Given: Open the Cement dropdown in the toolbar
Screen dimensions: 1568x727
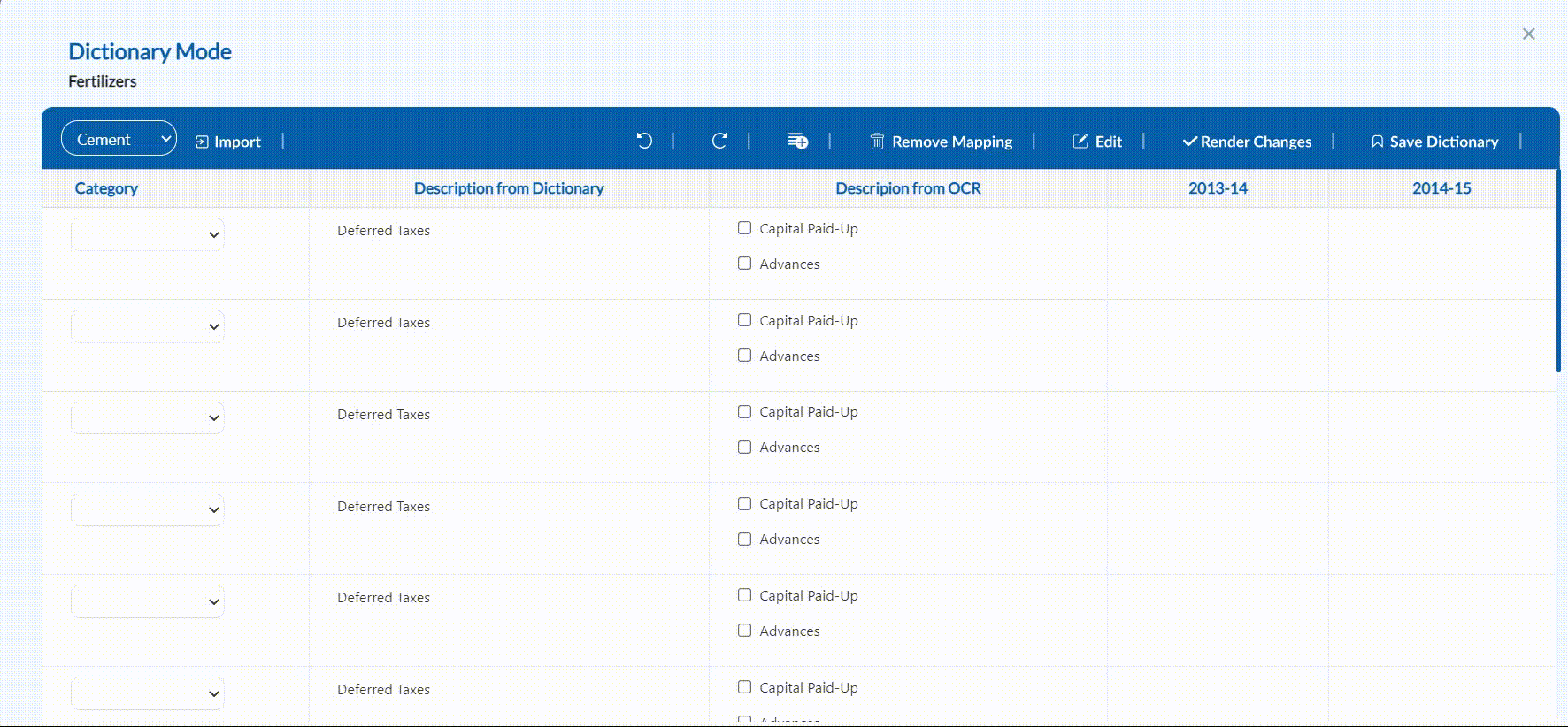Looking at the screenshot, I should (119, 139).
